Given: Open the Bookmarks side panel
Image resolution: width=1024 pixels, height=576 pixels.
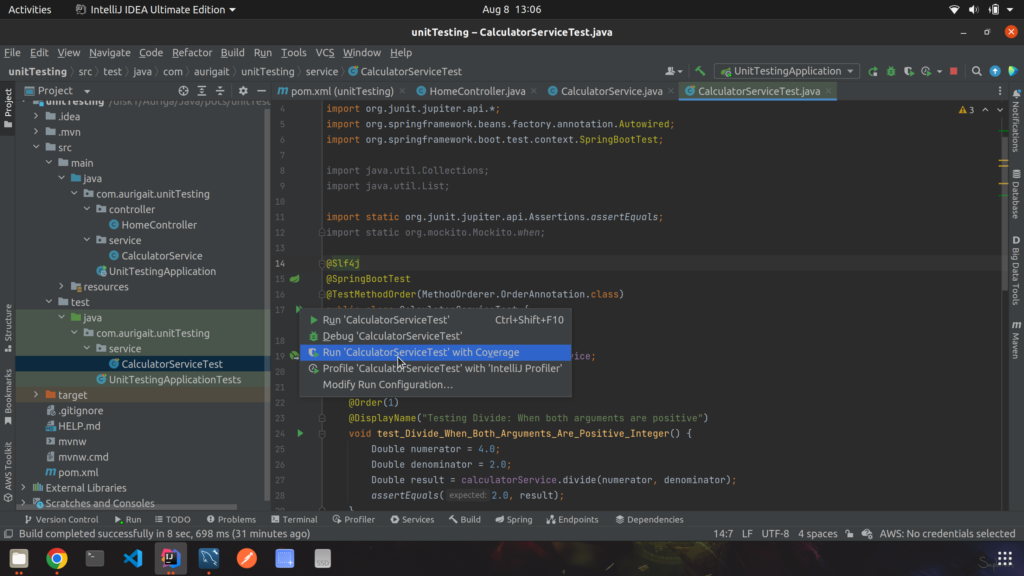Looking at the screenshot, I should coord(8,397).
